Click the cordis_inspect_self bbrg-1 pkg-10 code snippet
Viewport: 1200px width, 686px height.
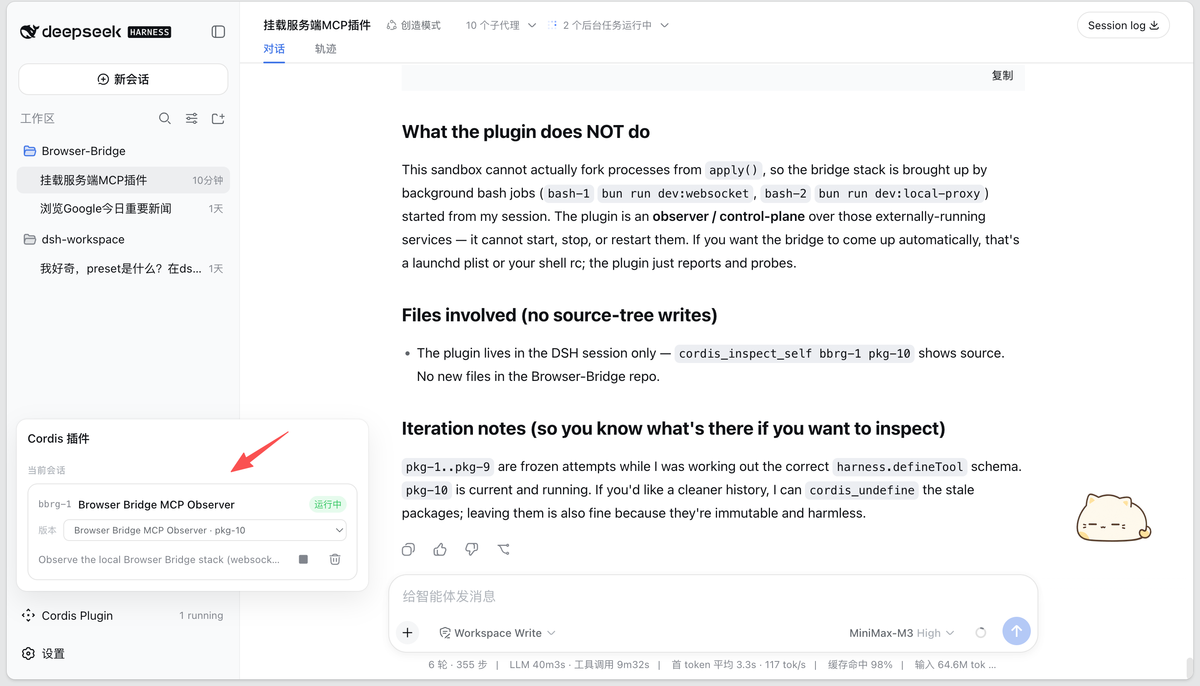pyautogui.click(x=795, y=353)
